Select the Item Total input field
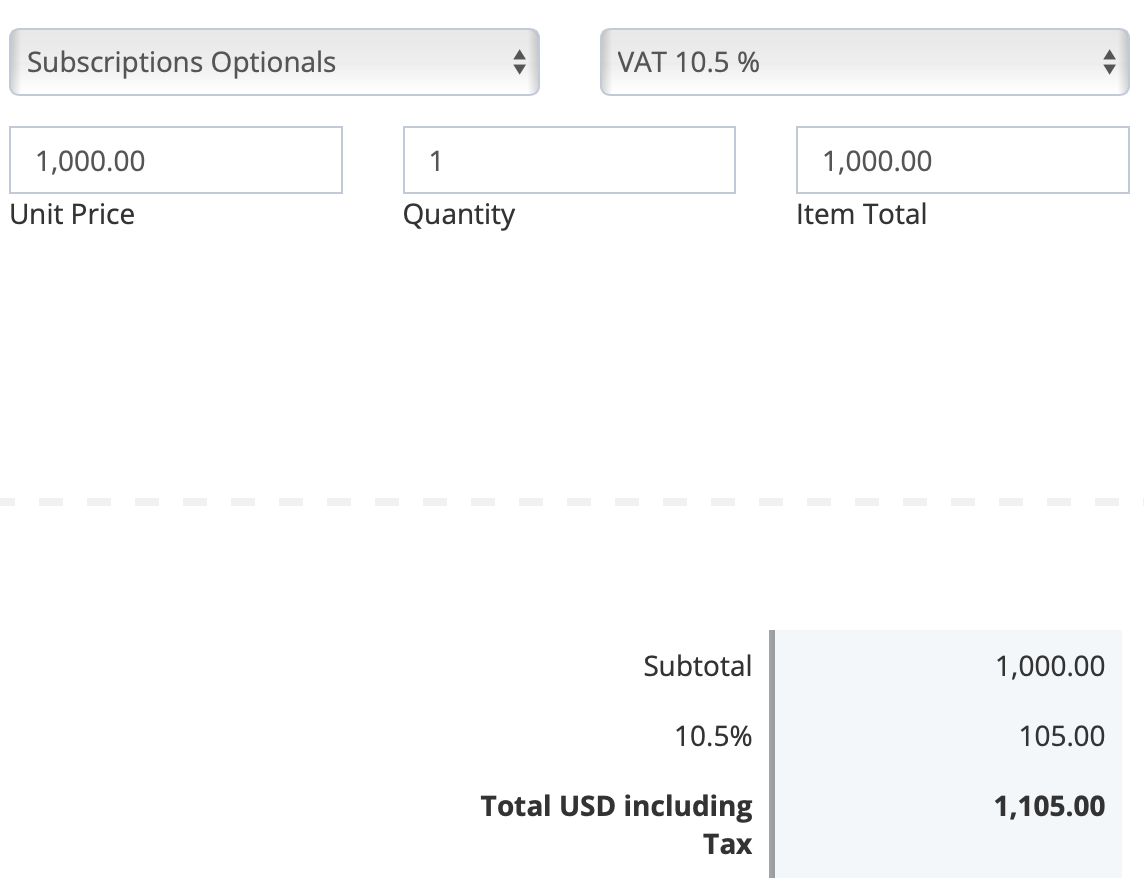The width and height of the screenshot is (1144, 880). (x=962, y=160)
